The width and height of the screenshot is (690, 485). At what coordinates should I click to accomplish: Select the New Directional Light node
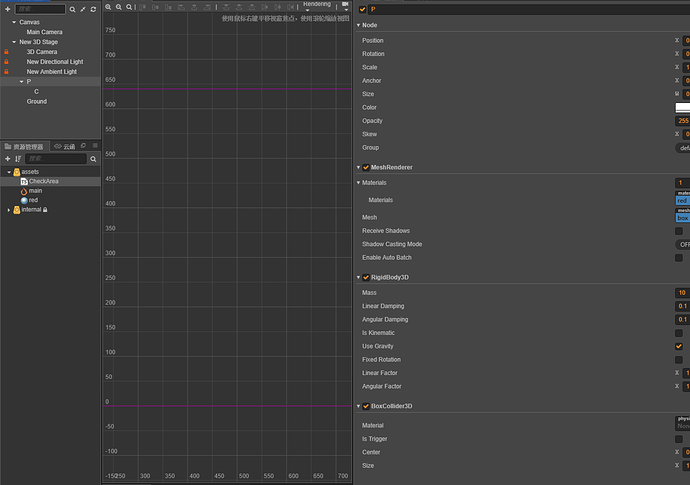pos(55,62)
